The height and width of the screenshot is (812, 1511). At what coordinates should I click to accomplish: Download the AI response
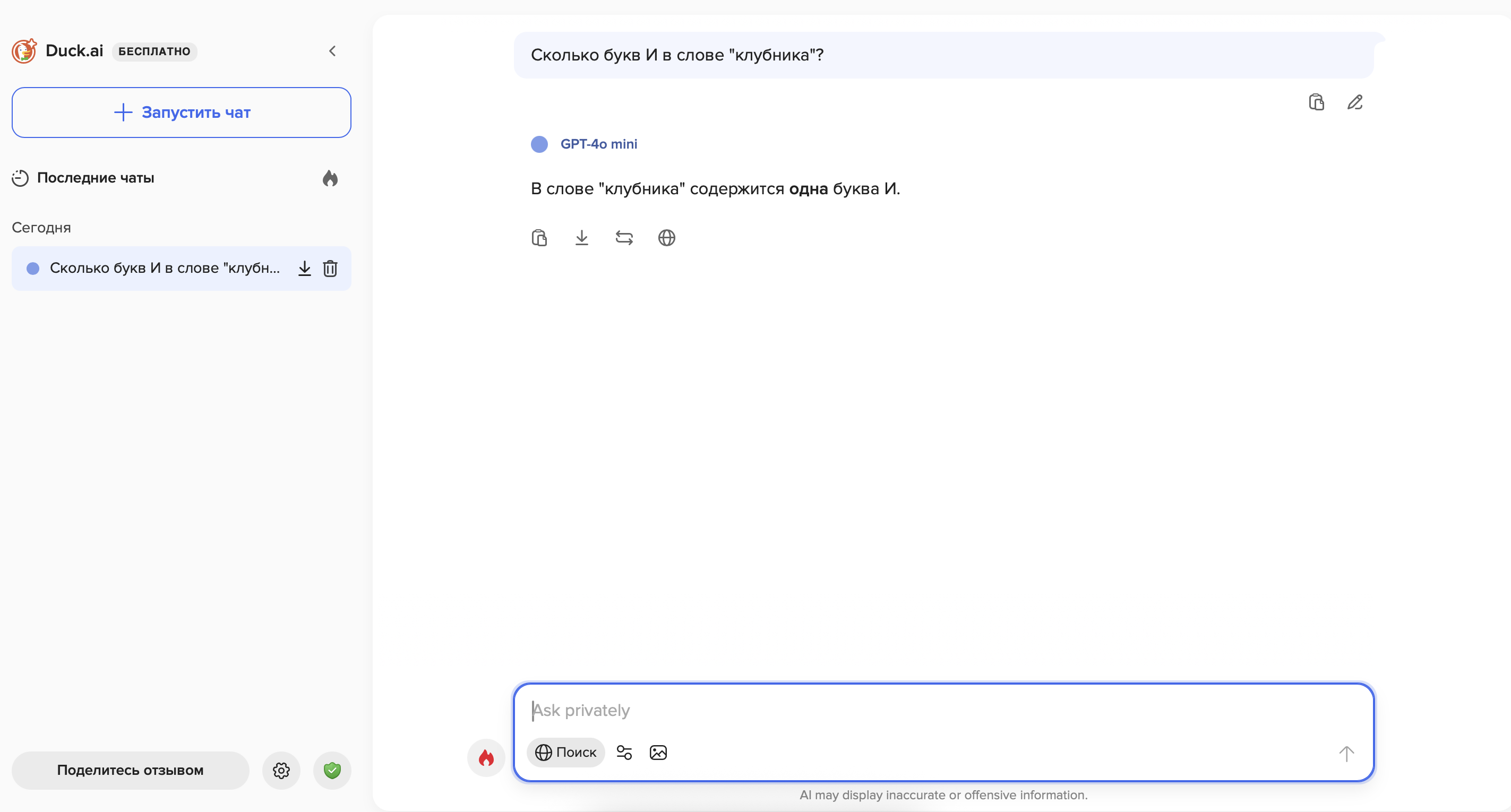[x=581, y=238]
